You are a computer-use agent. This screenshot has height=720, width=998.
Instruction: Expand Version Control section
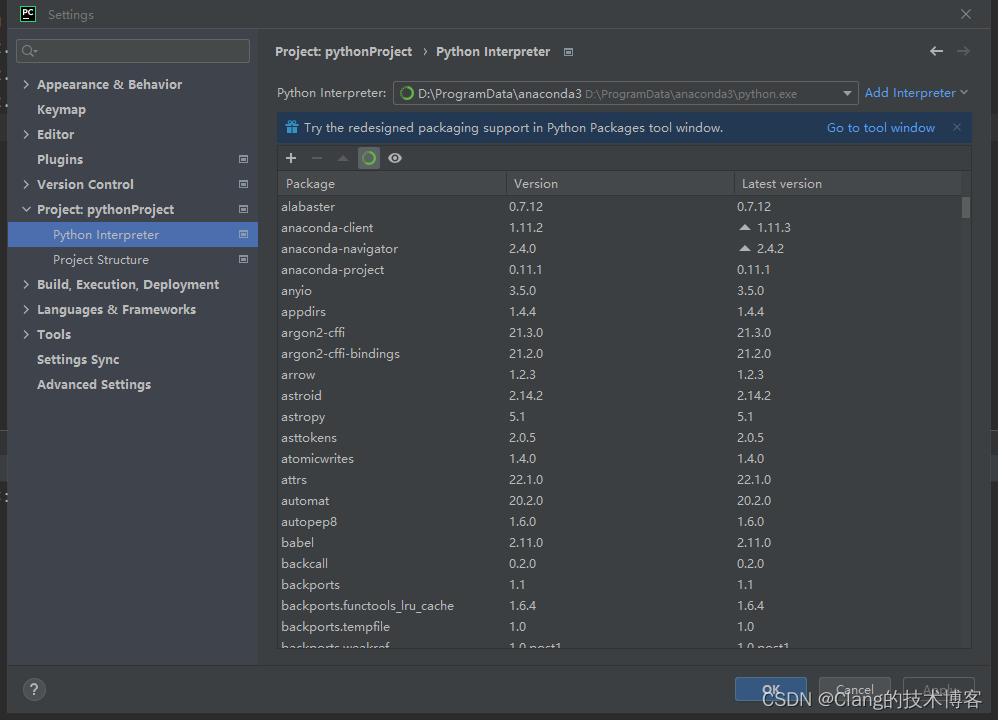click(x=26, y=184)
